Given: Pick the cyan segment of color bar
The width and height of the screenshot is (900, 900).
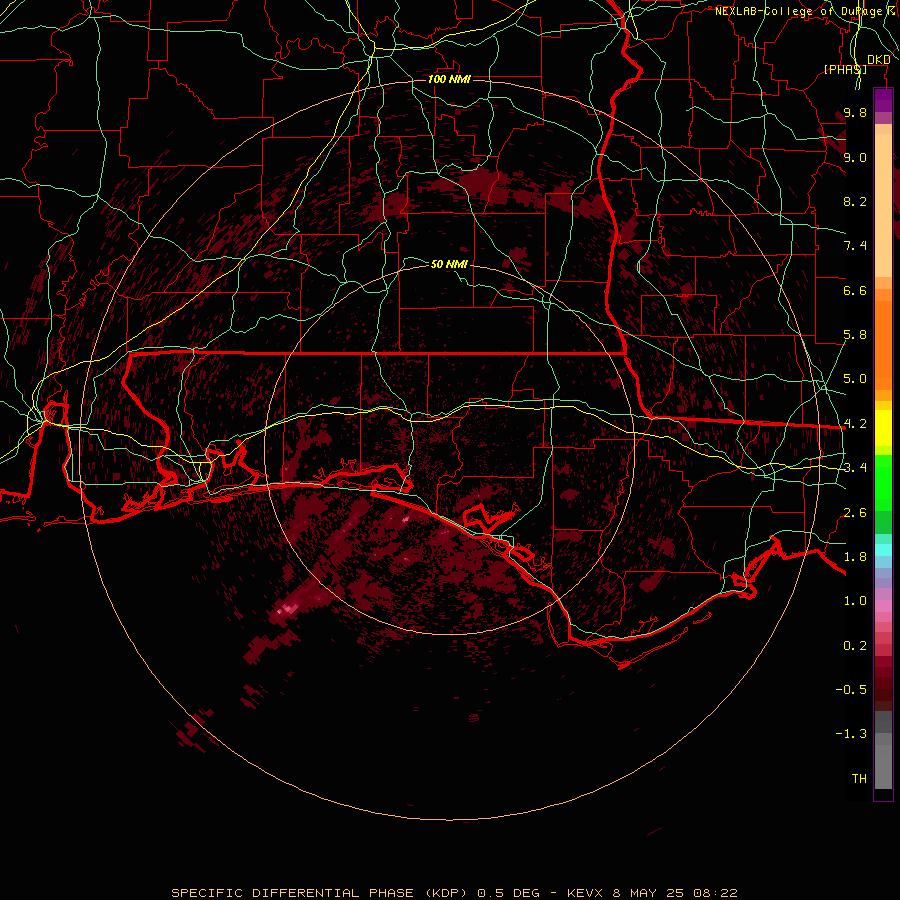Looking at the screenshot, I should tap(883, 550).
